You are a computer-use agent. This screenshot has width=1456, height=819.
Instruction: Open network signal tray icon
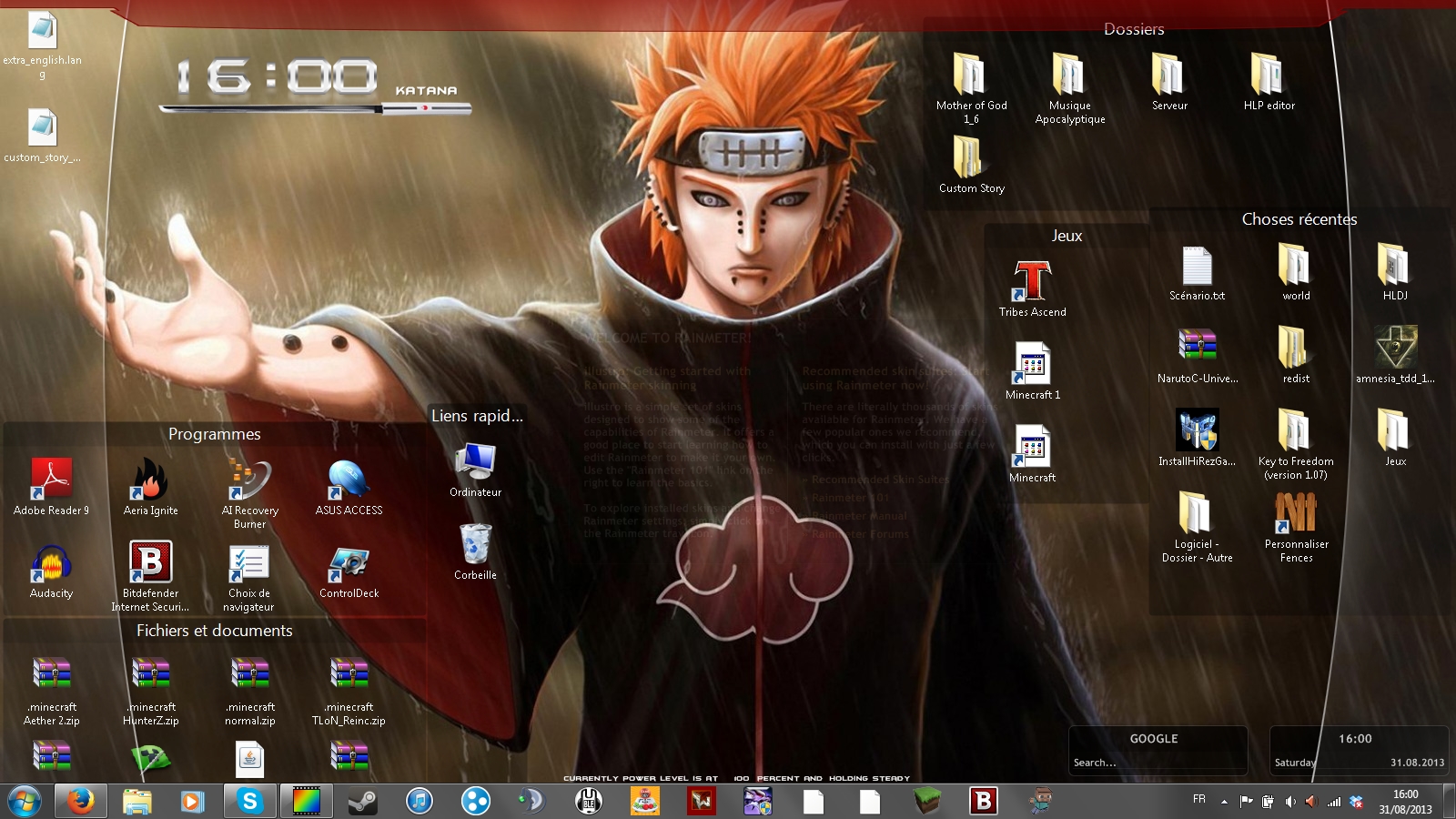point(1334,802)
